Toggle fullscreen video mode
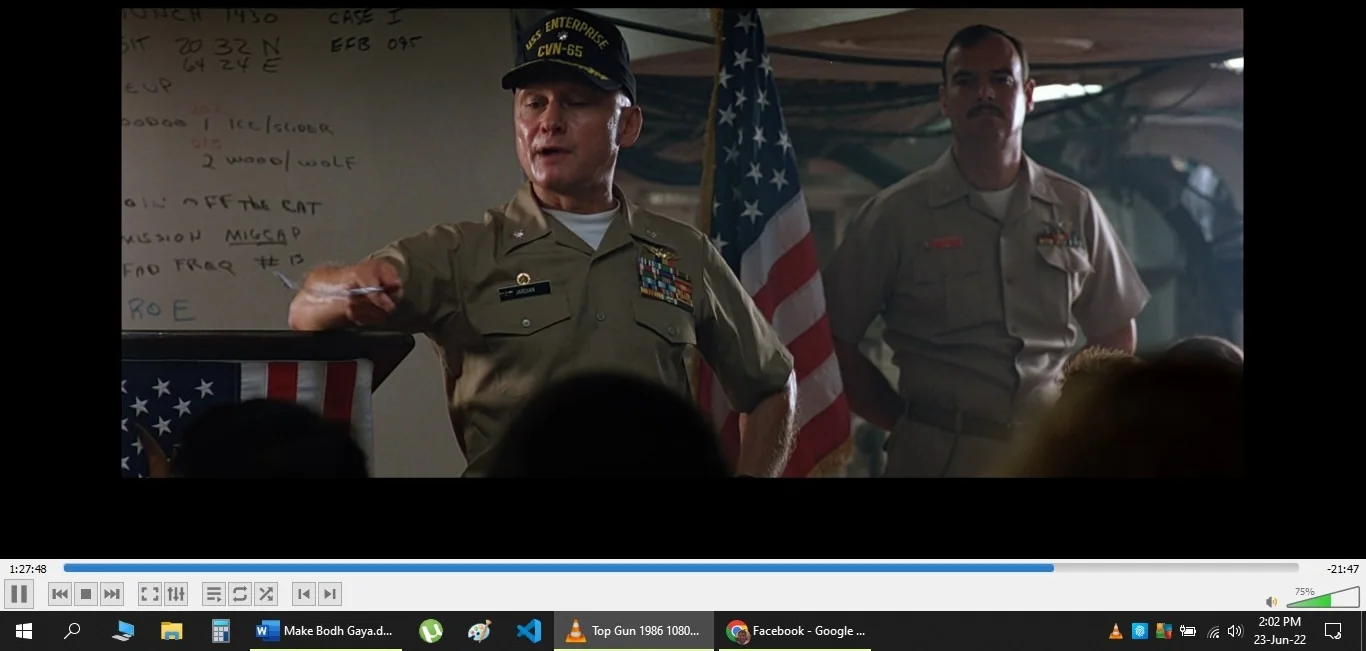The height and width of the screenshot is (651, 1366). [x=150, y=594]
